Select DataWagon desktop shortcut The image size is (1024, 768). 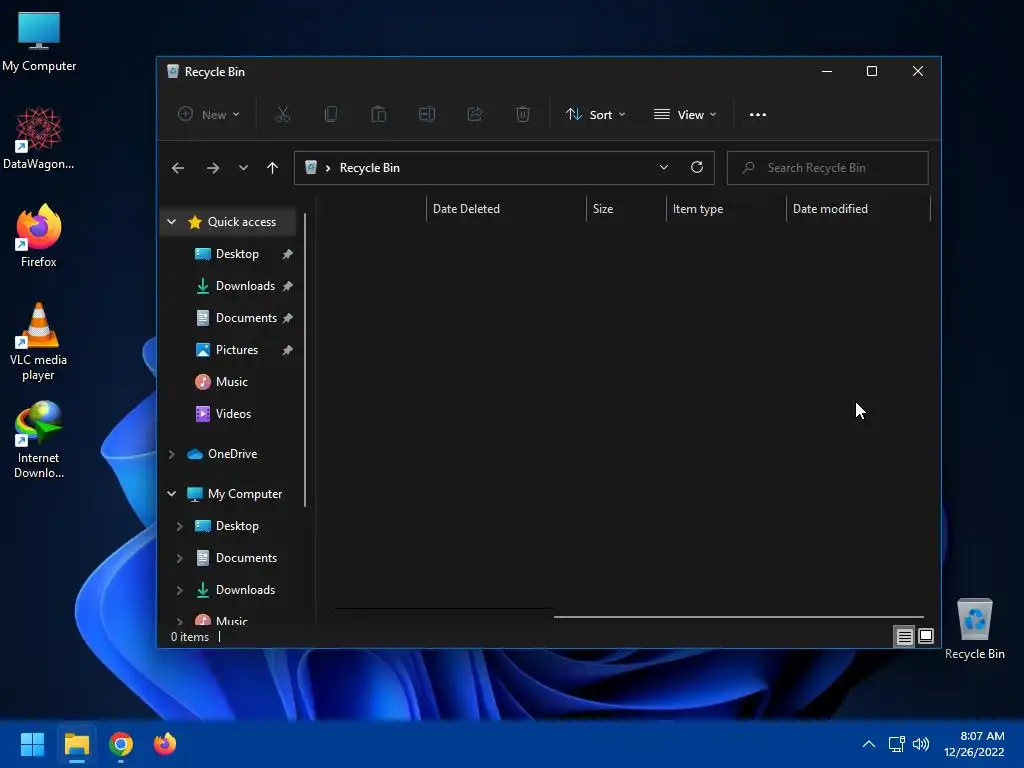tap(39, 138)
